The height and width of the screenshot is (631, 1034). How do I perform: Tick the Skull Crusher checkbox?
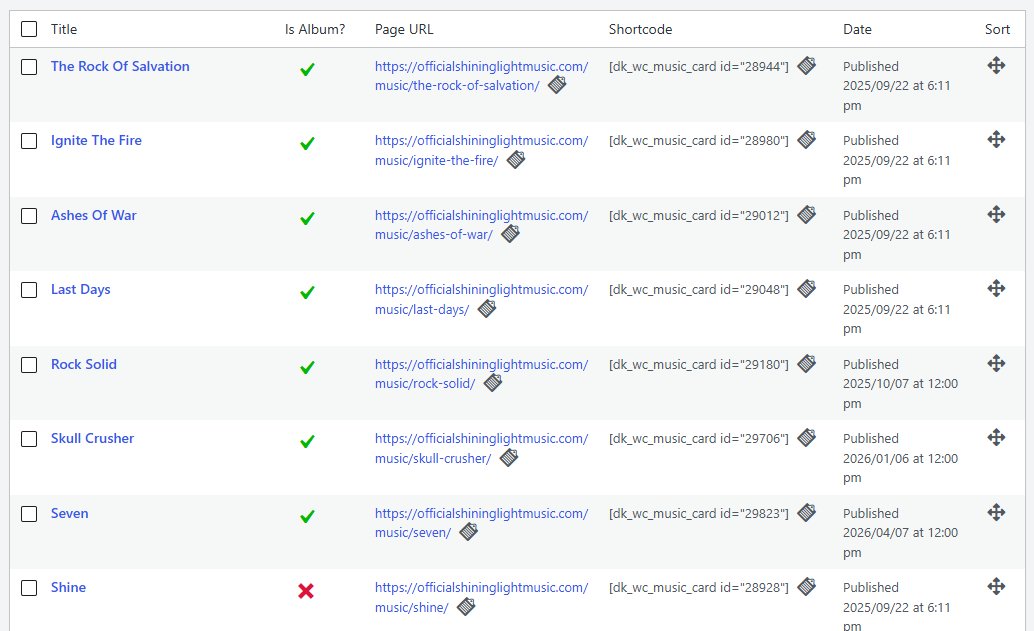tap(29, 439)
